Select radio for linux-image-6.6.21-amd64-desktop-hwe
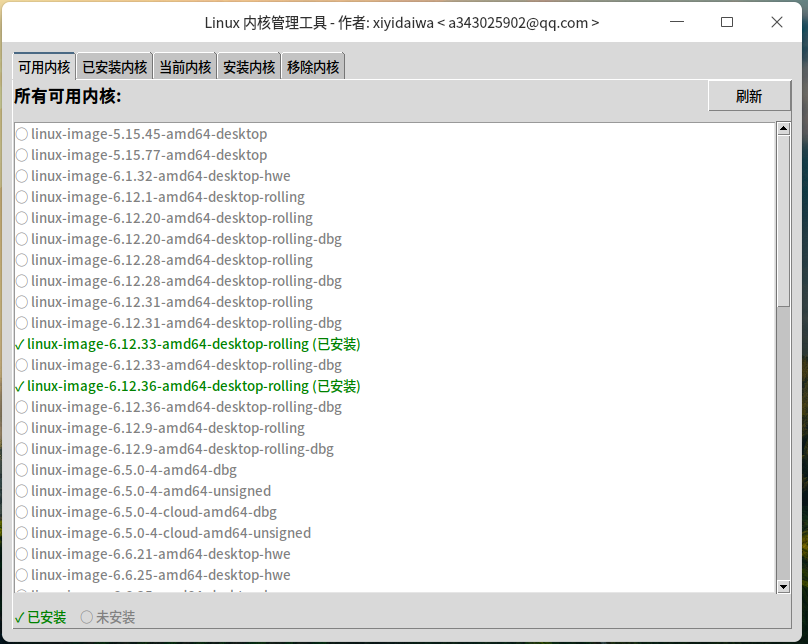This screenshot has width=808, height=644. [x=22, y=554]
